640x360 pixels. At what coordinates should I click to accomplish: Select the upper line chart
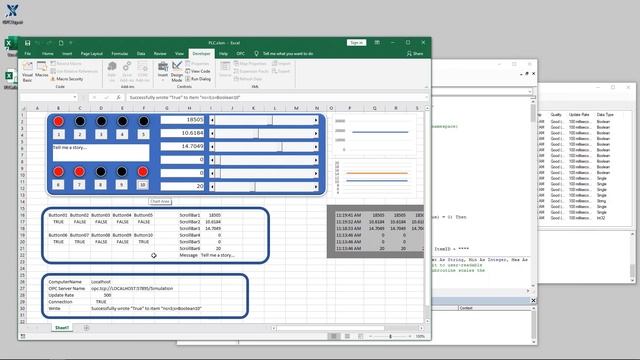374,135
